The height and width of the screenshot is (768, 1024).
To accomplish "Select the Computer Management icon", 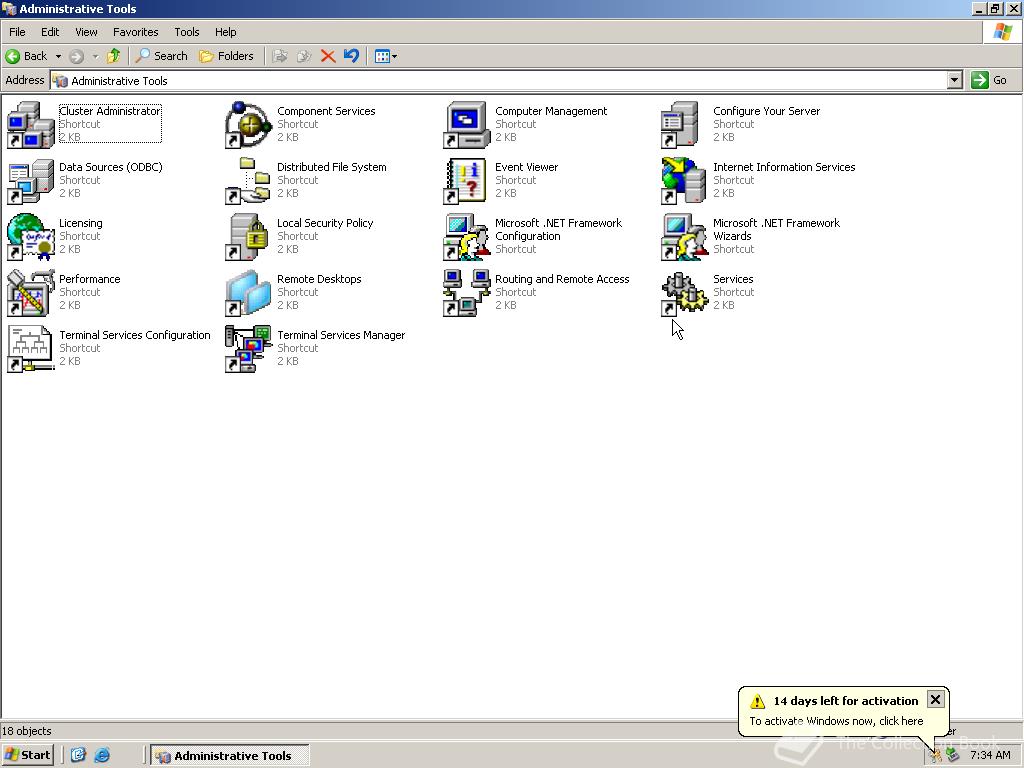I will (x=466, y=125).
